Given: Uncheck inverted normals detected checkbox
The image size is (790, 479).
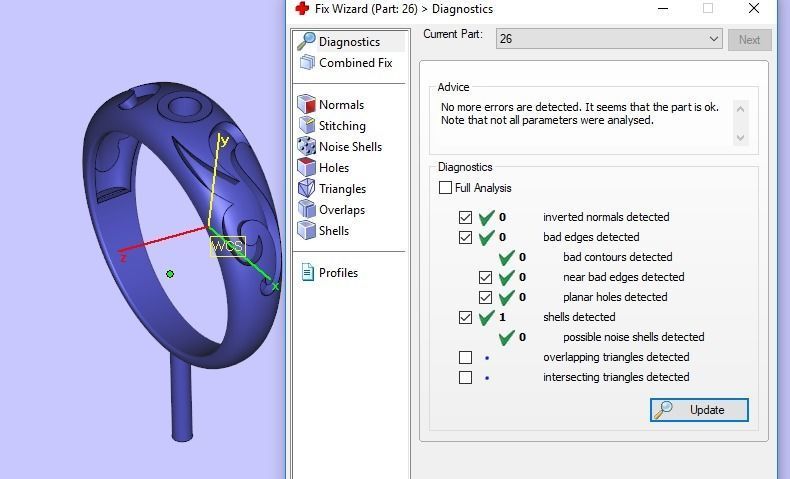Looking at the screenshot, I should [x=465, y=218].
